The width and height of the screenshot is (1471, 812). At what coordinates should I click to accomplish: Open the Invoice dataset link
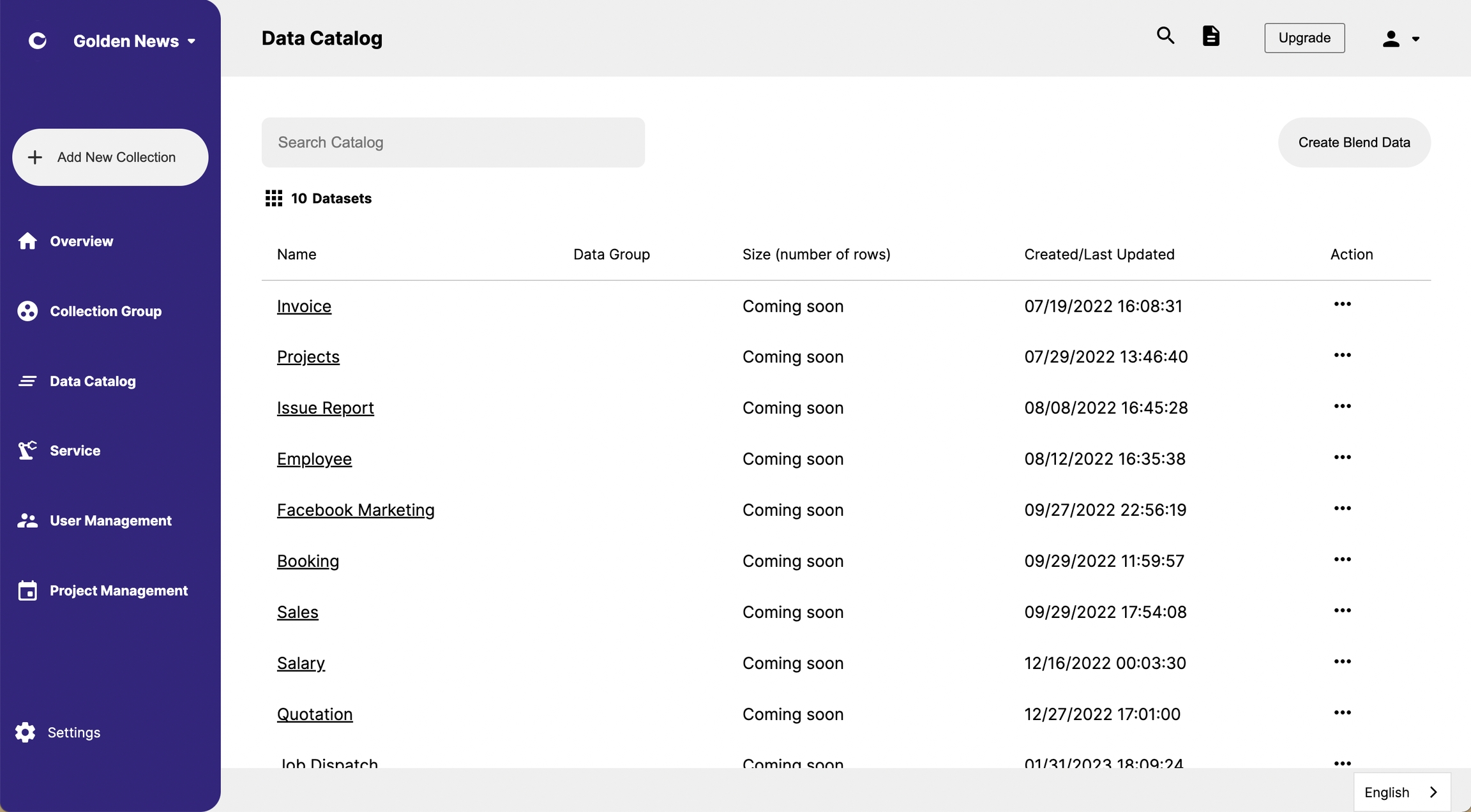(x=304, y=306)
